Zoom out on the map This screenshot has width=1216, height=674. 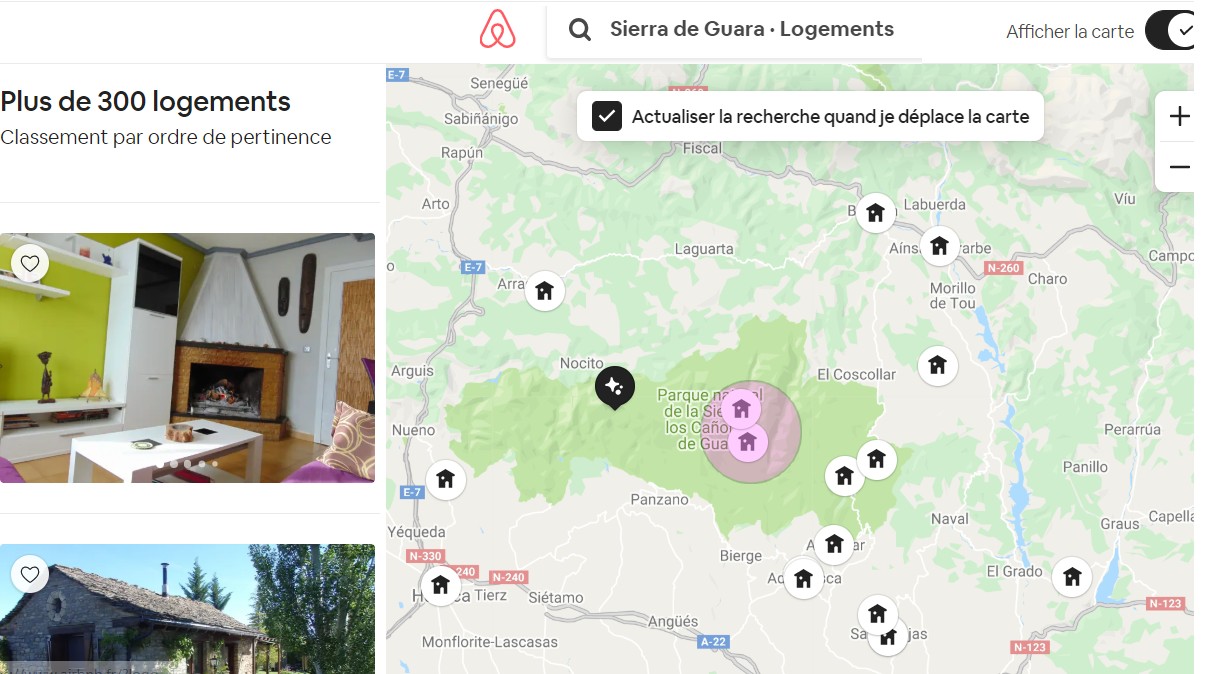click(x=1179, y=167)
